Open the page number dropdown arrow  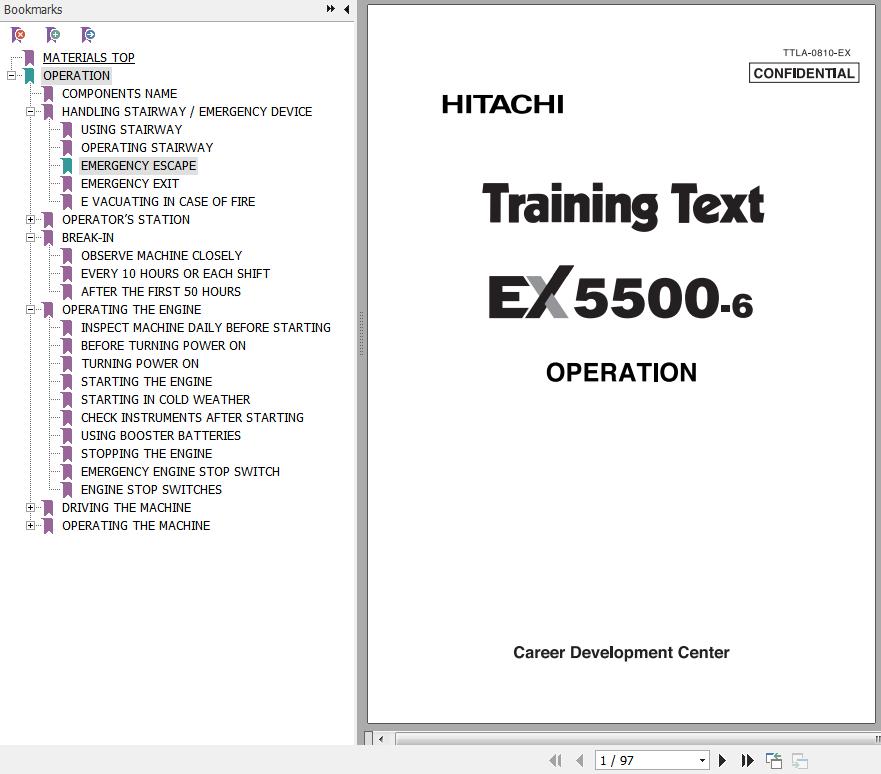702,761
